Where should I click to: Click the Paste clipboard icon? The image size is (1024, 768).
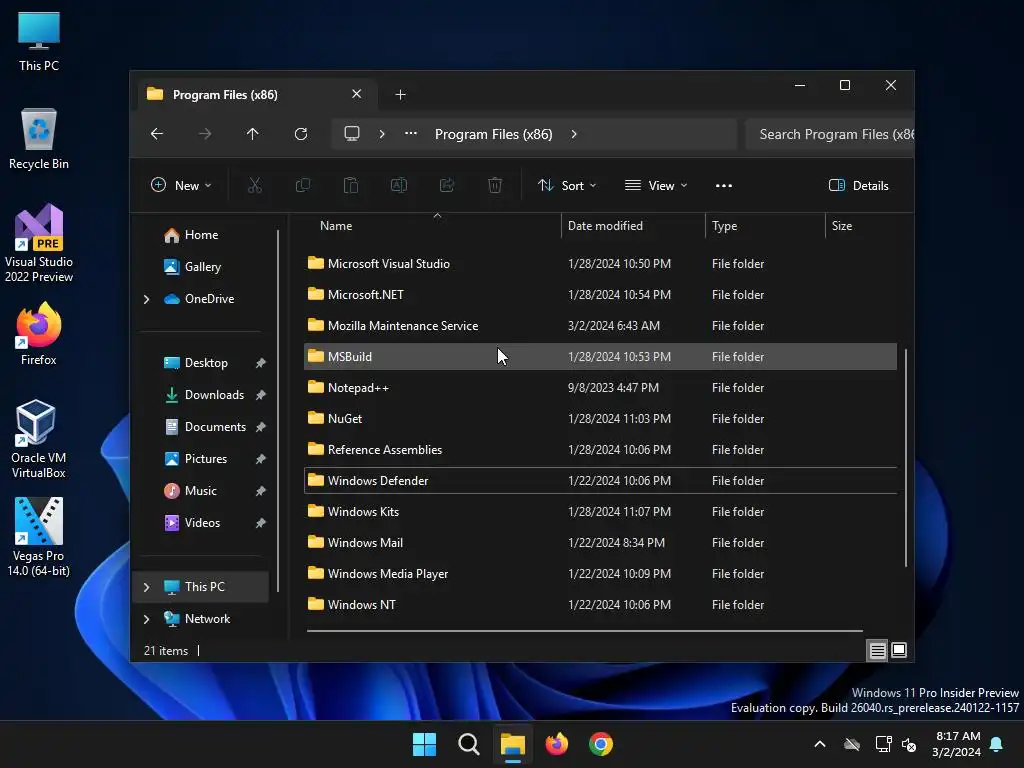tap(351, 185)
